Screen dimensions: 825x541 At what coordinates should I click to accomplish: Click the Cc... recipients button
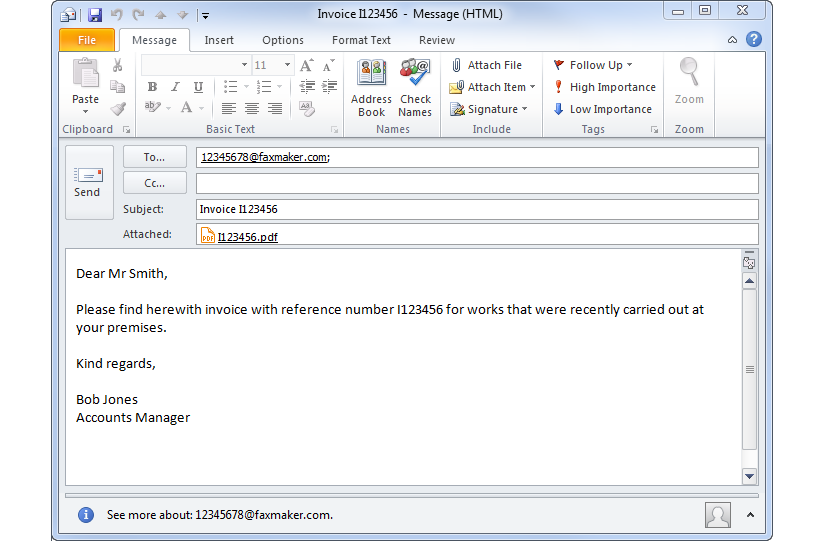tap(155, 183)
